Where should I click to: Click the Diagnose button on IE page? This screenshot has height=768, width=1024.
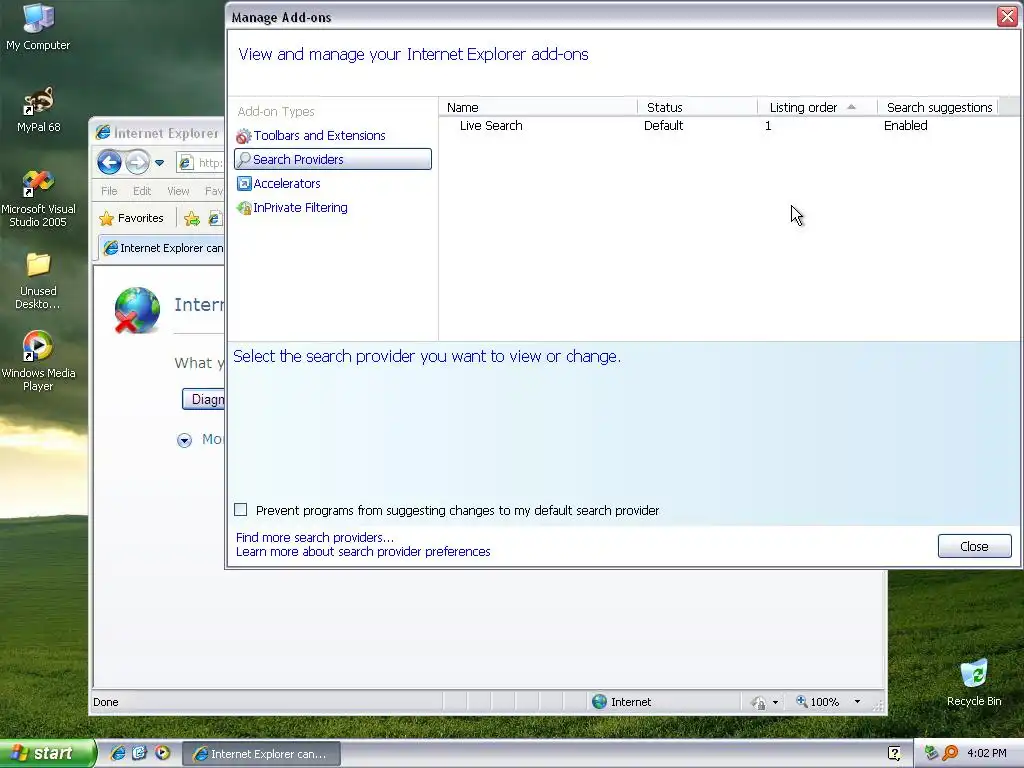point(203,399)
